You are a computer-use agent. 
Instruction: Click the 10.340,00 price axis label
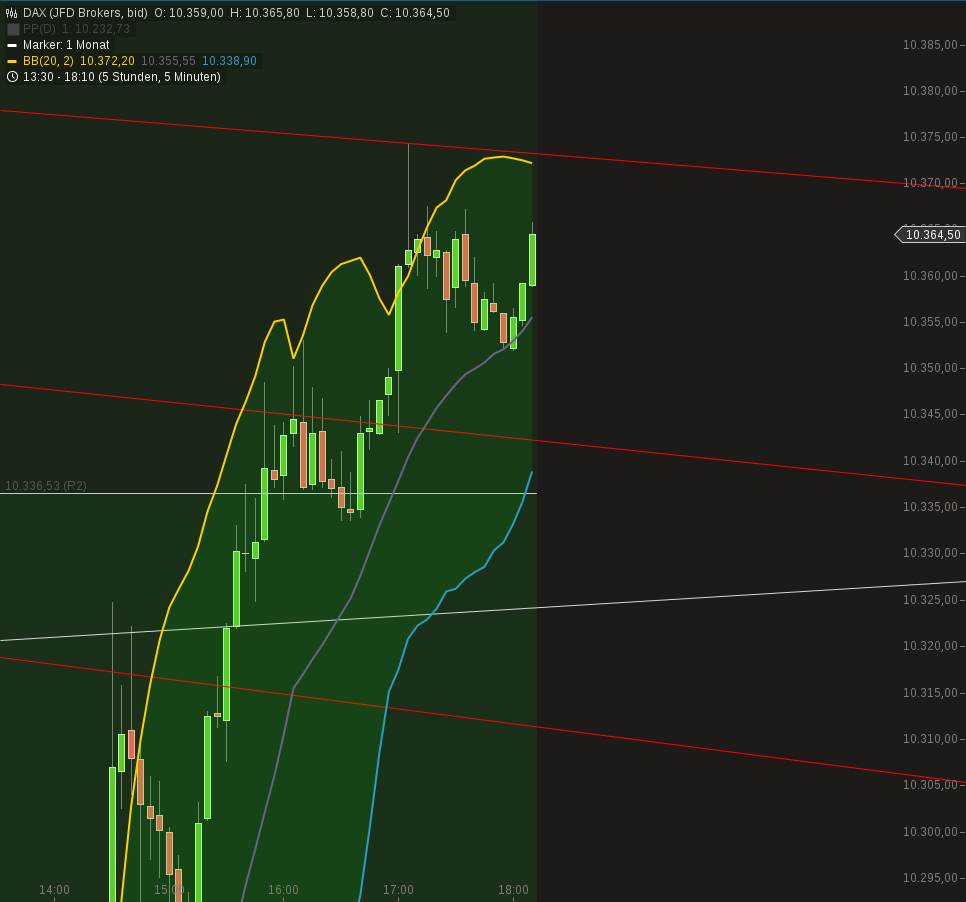(930, 461)
